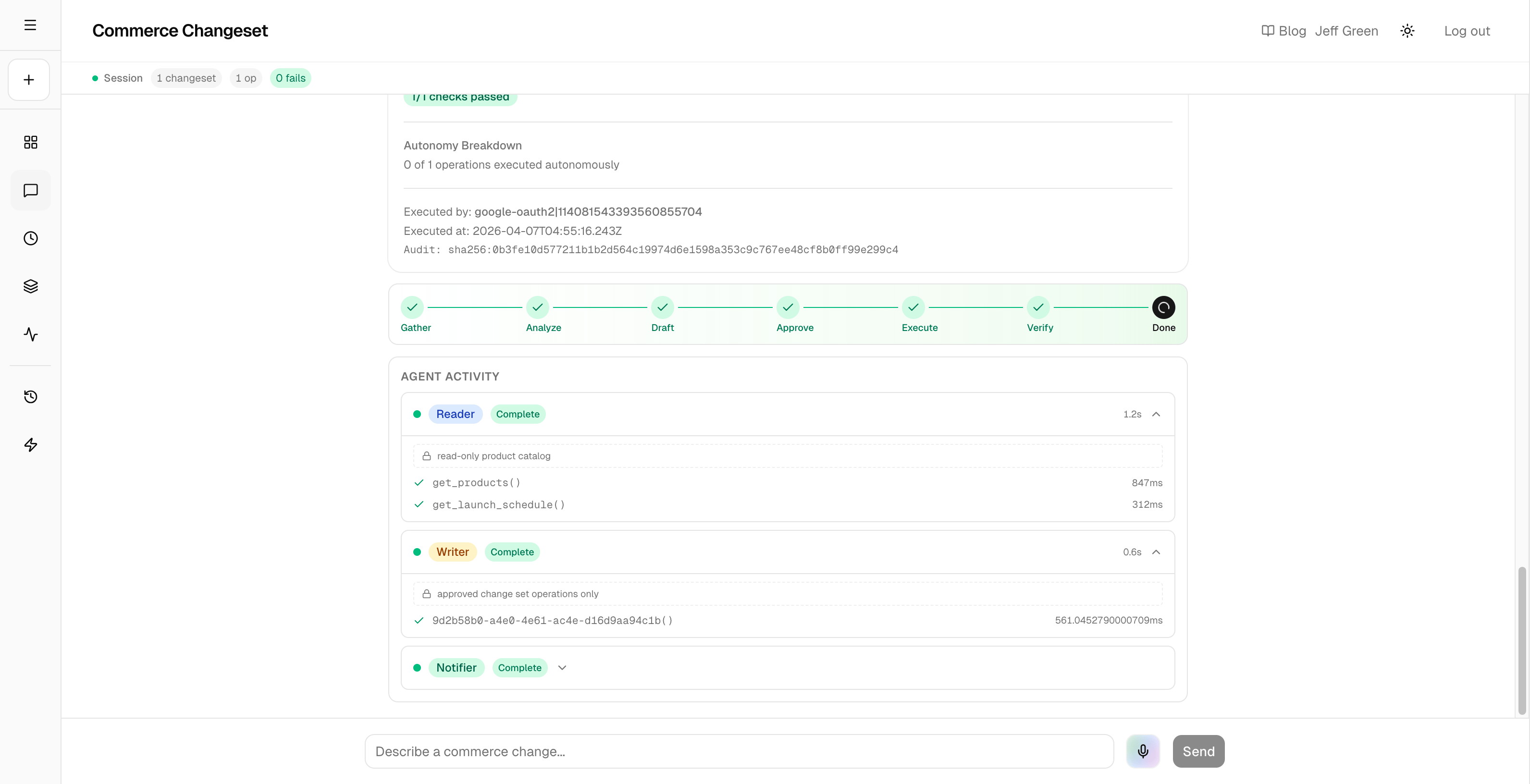Select the layers stack icon in sidebar
The width and height of the screenshot is (1530, 784).
coord(30,286)
